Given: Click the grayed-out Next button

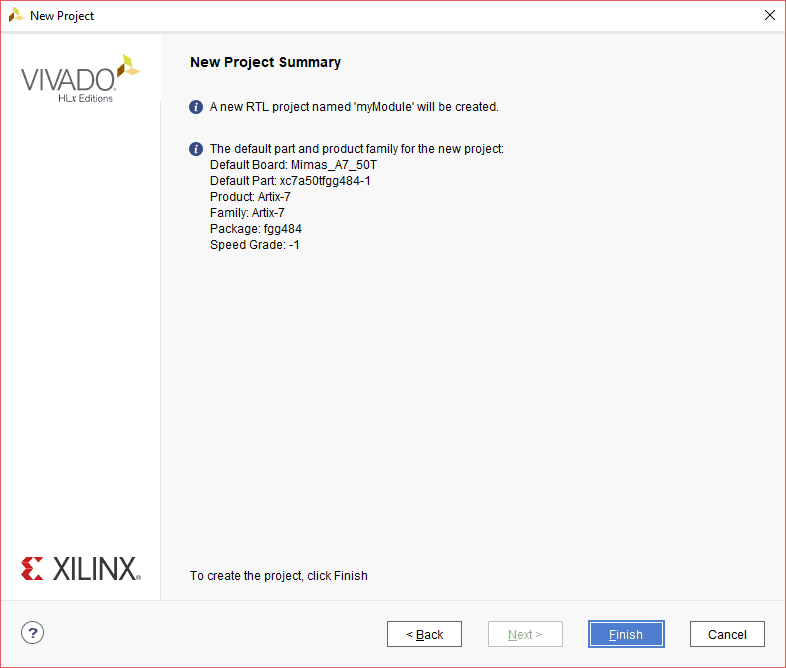Looking at the screenshot, I should (x=525, y=634).
